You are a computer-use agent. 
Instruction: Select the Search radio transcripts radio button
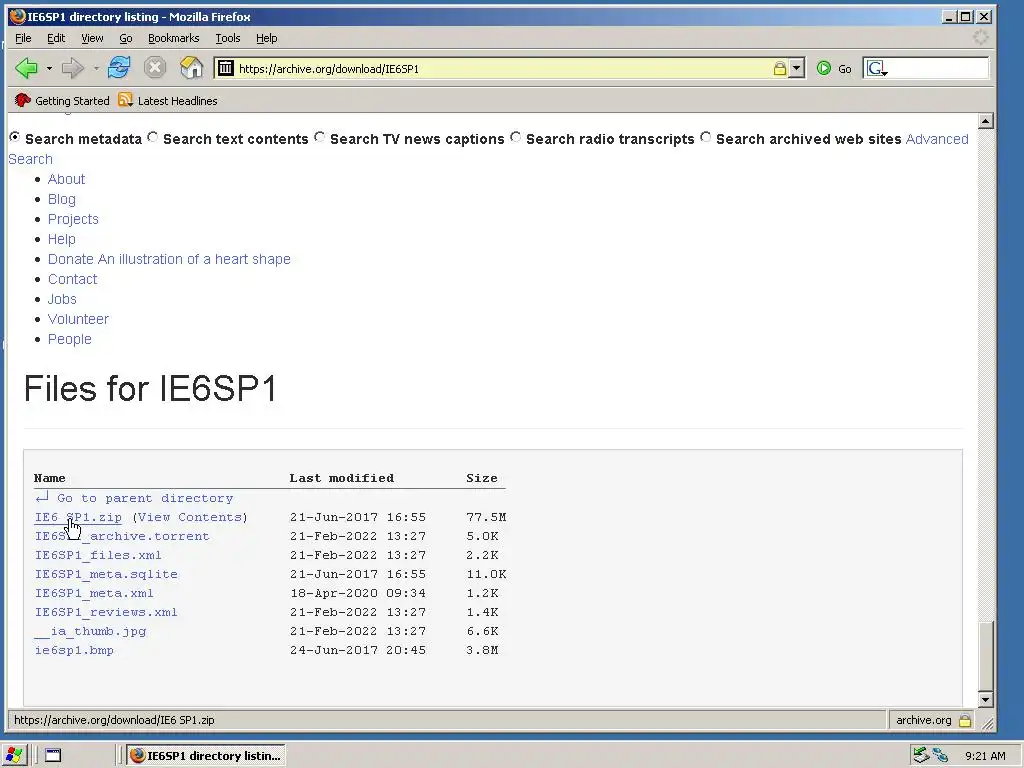(515, 137)
